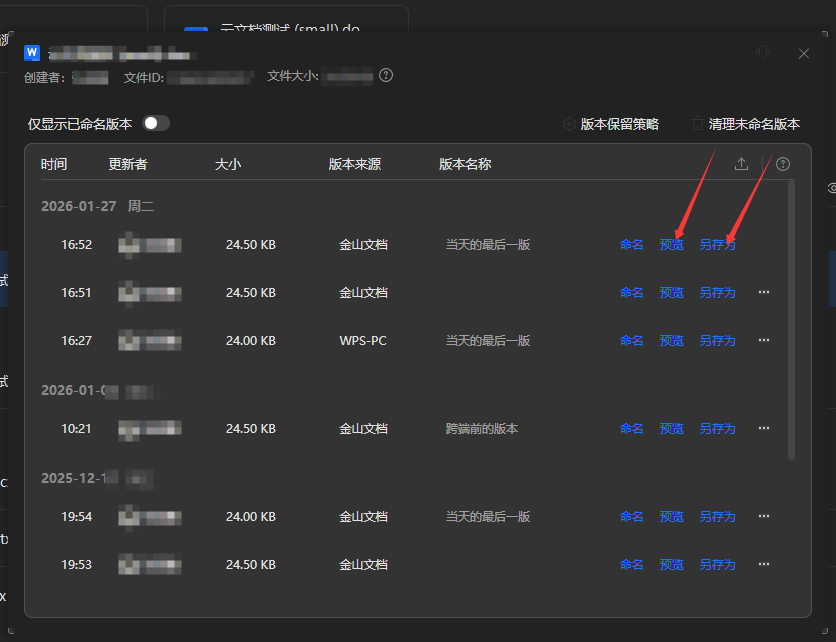Click the blue W document icon
Image resolution: width=836 pixels, height=642 pixels.
pos(32,53)
